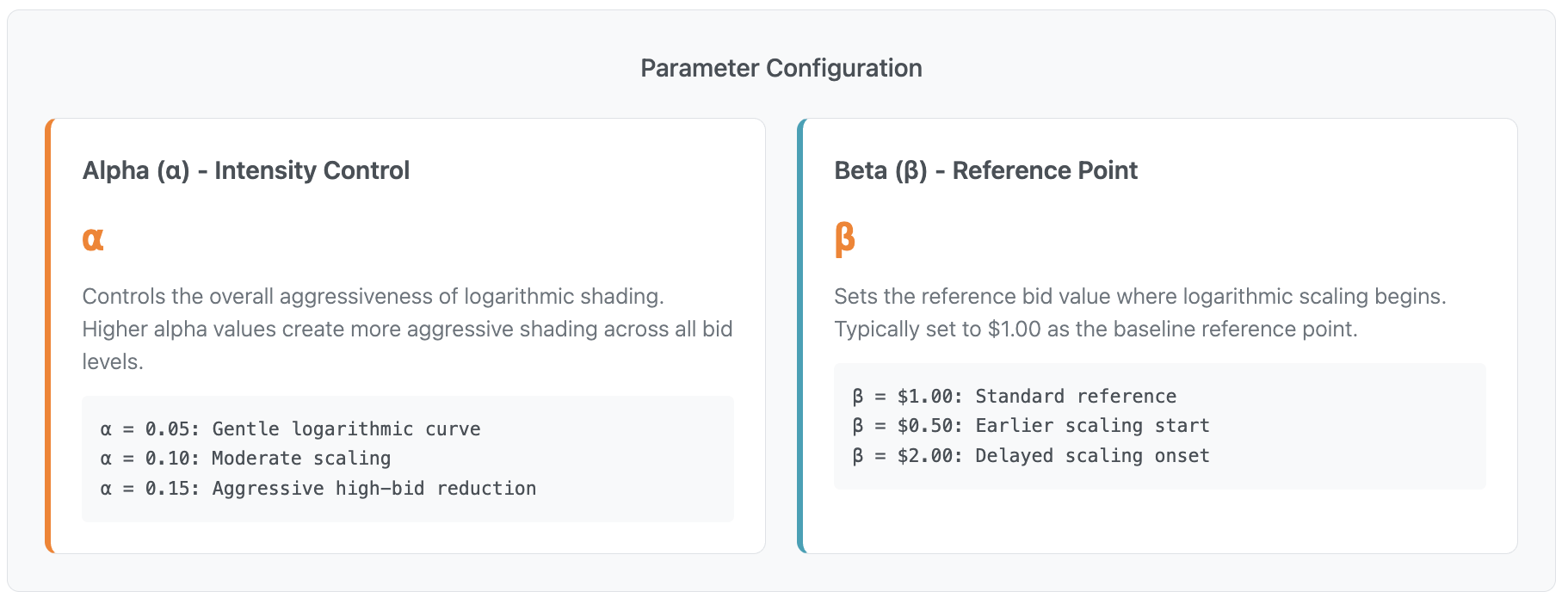Click the α = 0.10 moderate scaling line

(x=245, y=459)
